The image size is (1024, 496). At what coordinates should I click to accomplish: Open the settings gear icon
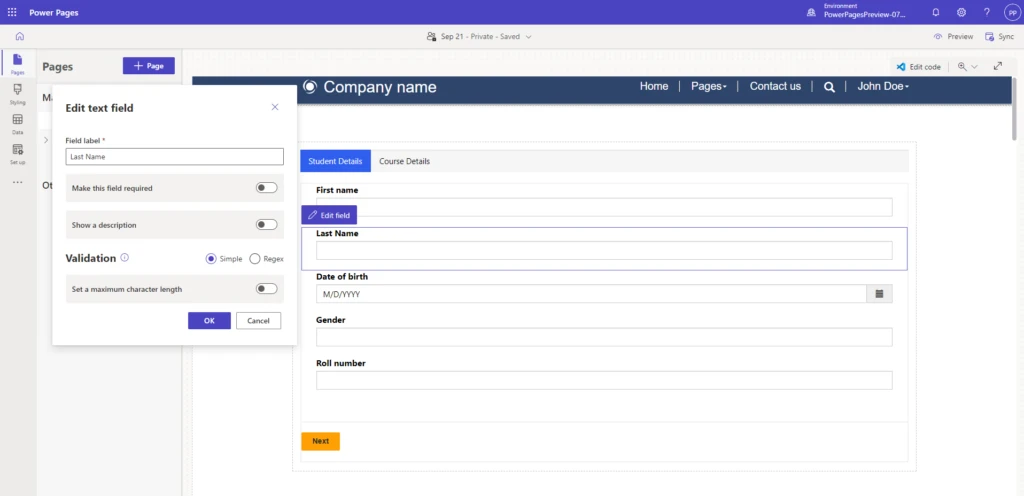[x=961, y=12]
